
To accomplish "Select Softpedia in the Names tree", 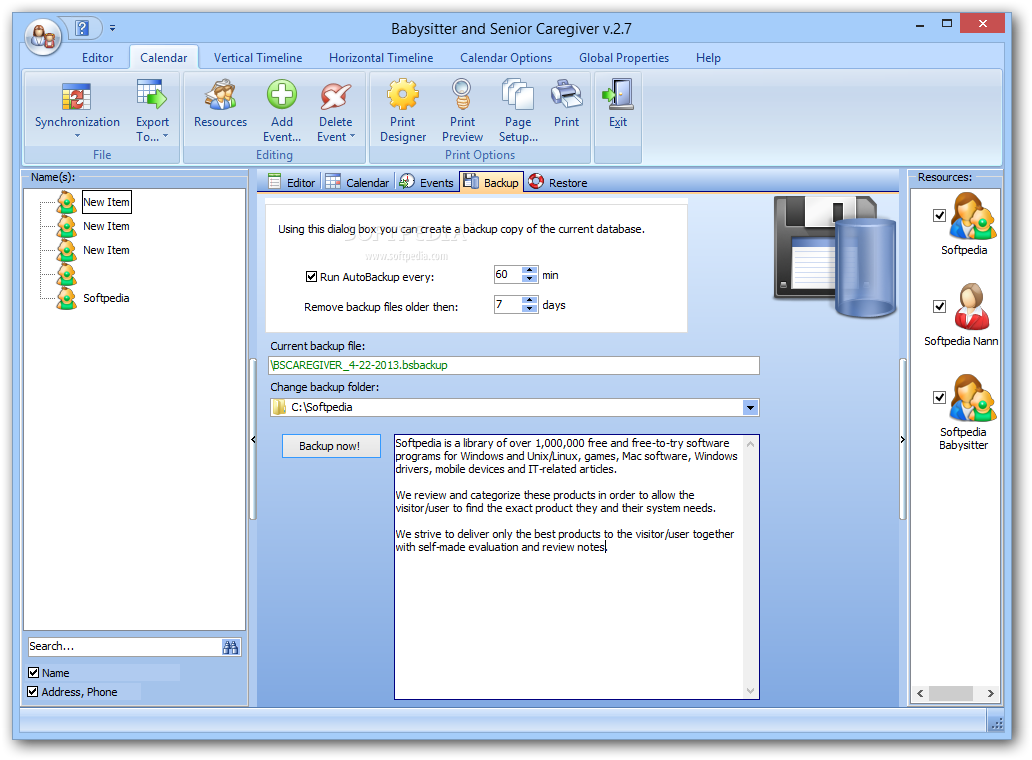I will click(106, 299).
